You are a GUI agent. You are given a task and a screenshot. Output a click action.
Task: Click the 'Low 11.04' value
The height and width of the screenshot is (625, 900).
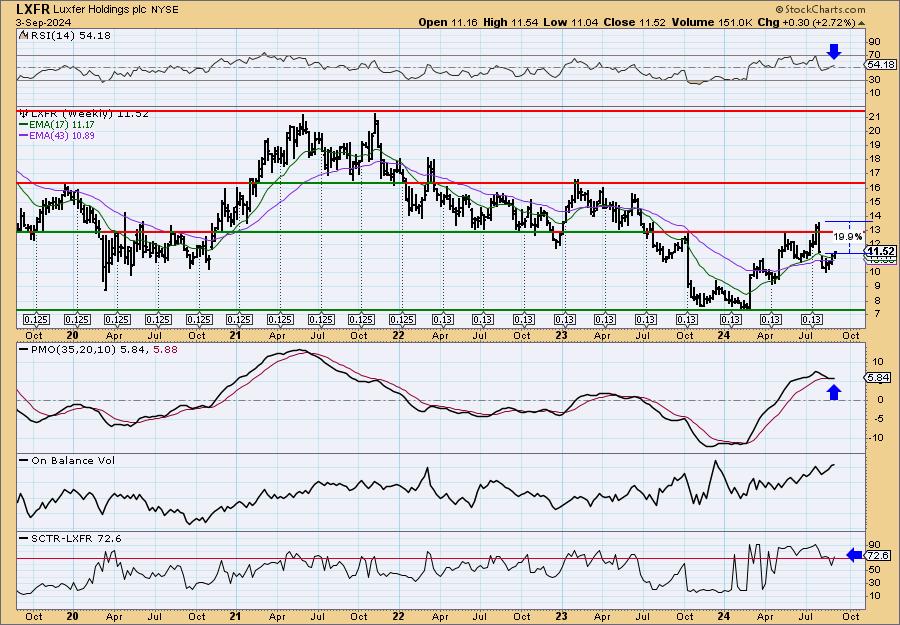coord(569,22)
